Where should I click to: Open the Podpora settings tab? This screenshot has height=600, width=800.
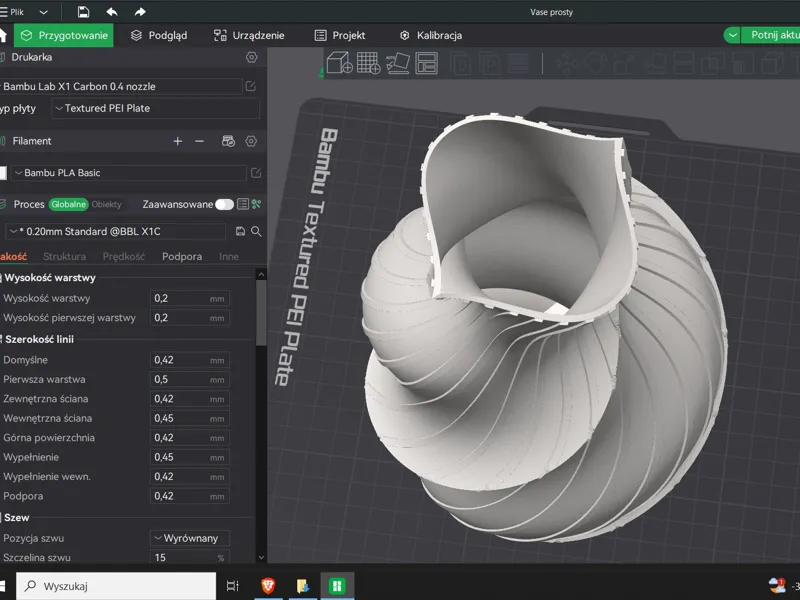point(182,257)
